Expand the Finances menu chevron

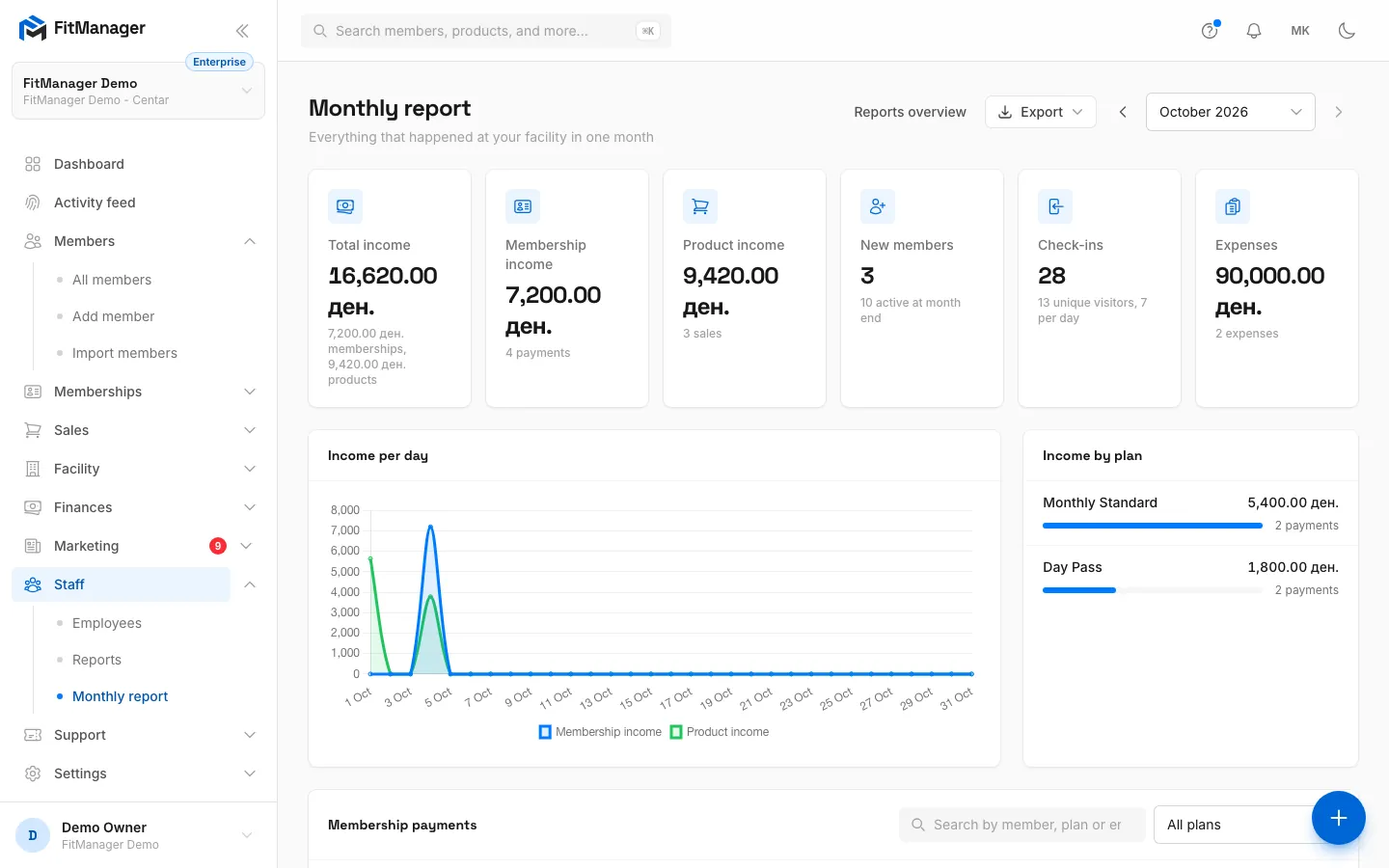coord(250,507)
